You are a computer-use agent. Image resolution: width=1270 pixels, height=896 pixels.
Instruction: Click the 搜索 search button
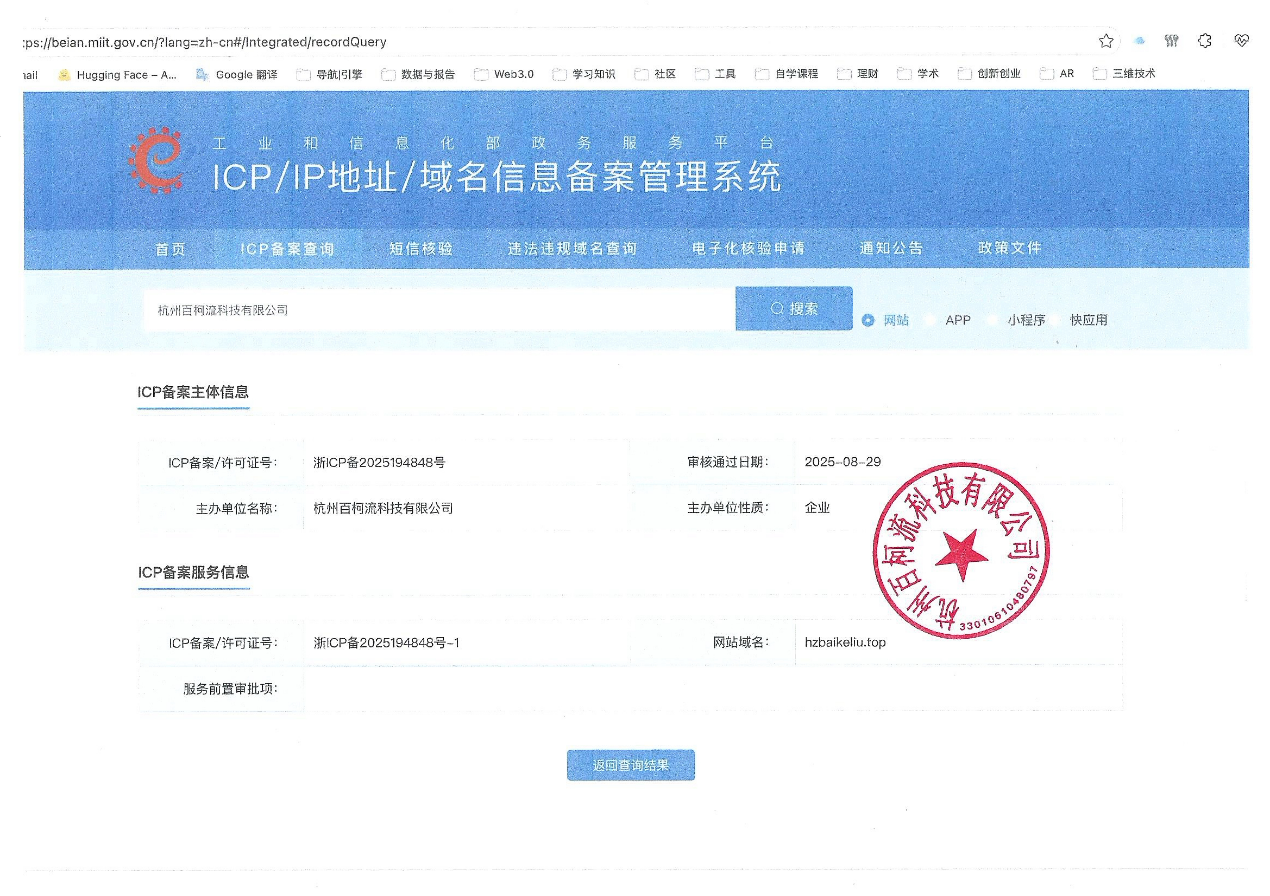(x=794, y=309)
